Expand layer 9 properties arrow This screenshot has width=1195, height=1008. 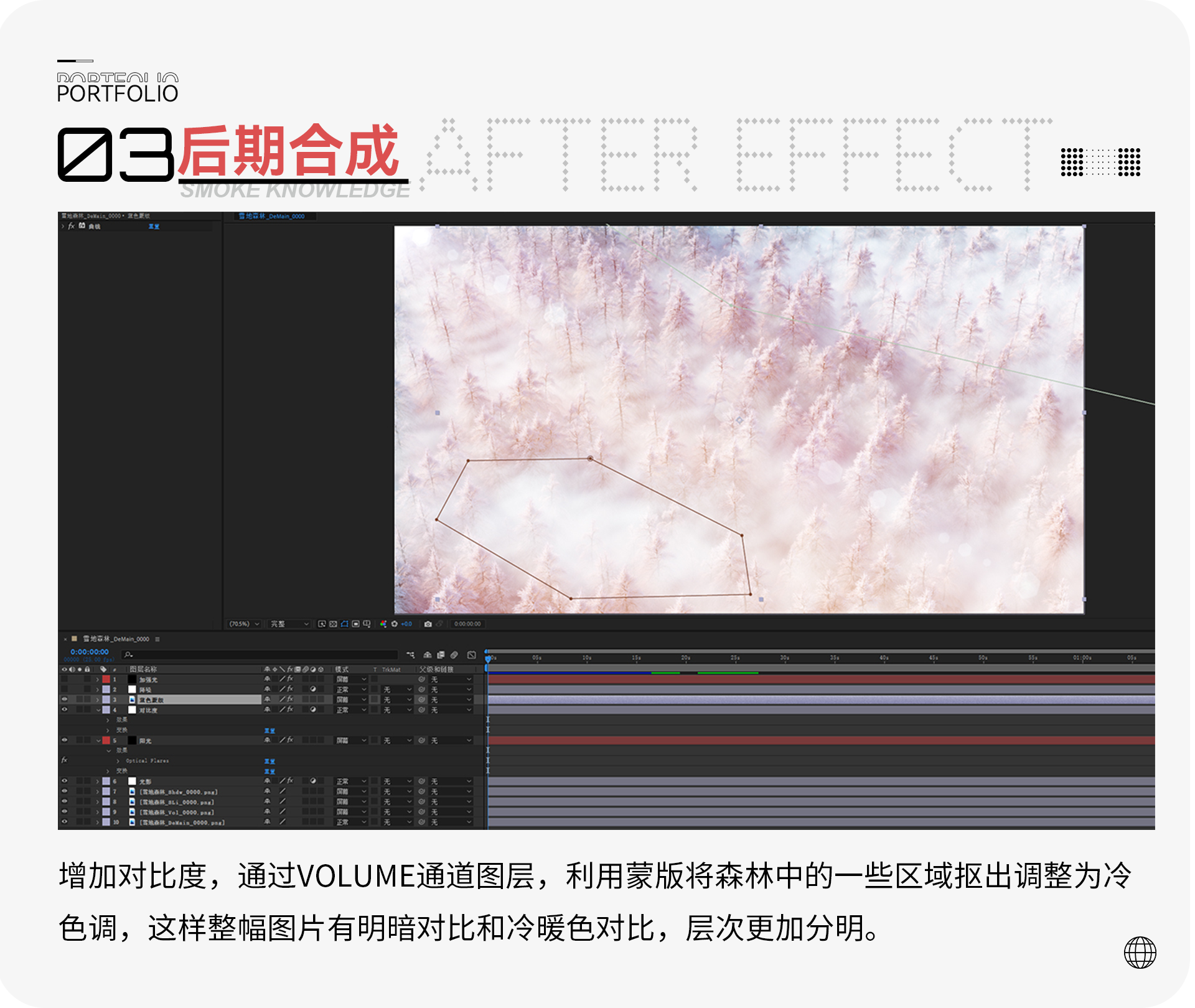pyautogui.click(x=98, y=812)
